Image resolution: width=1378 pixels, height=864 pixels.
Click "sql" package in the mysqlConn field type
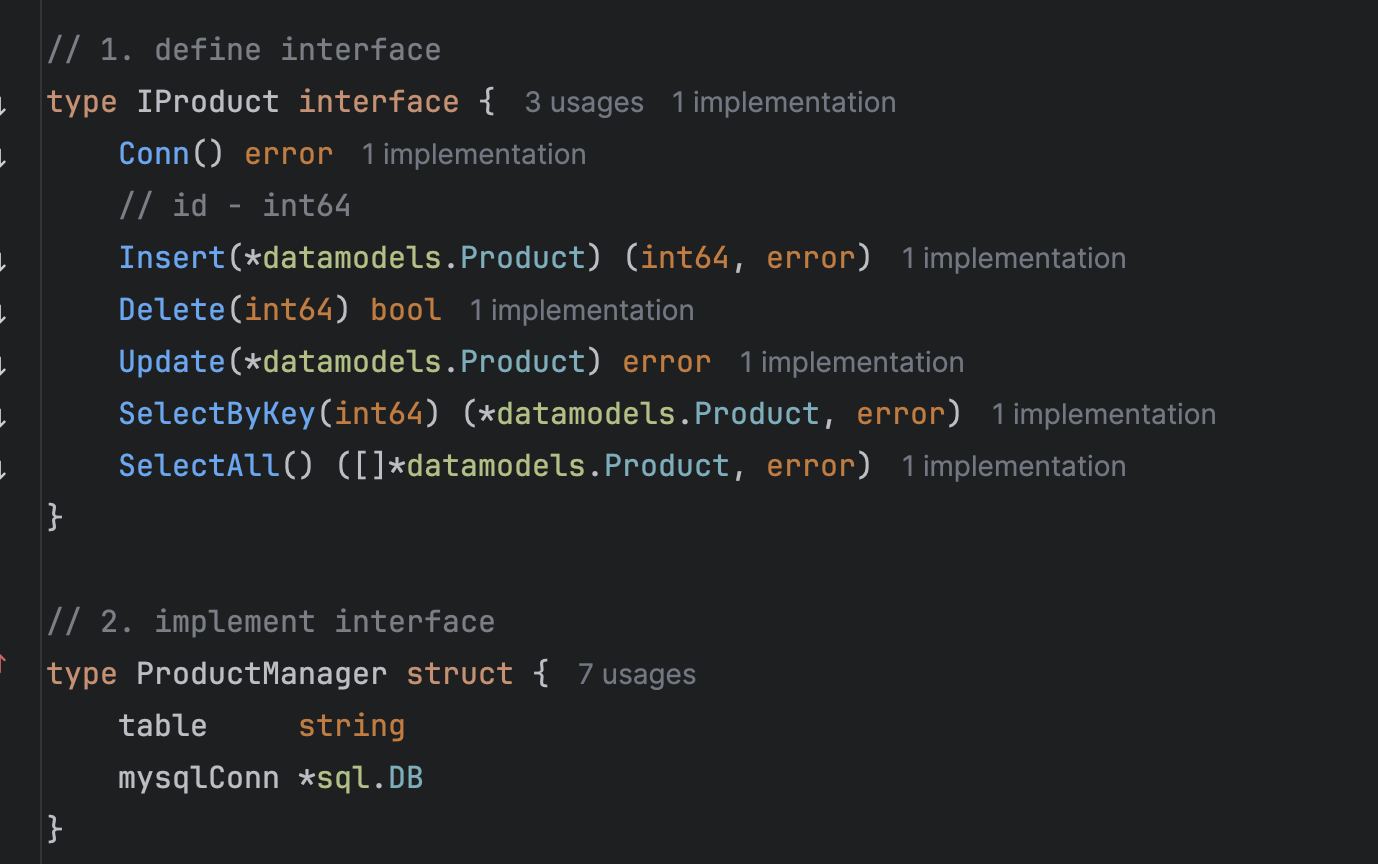tap(343, 778)
